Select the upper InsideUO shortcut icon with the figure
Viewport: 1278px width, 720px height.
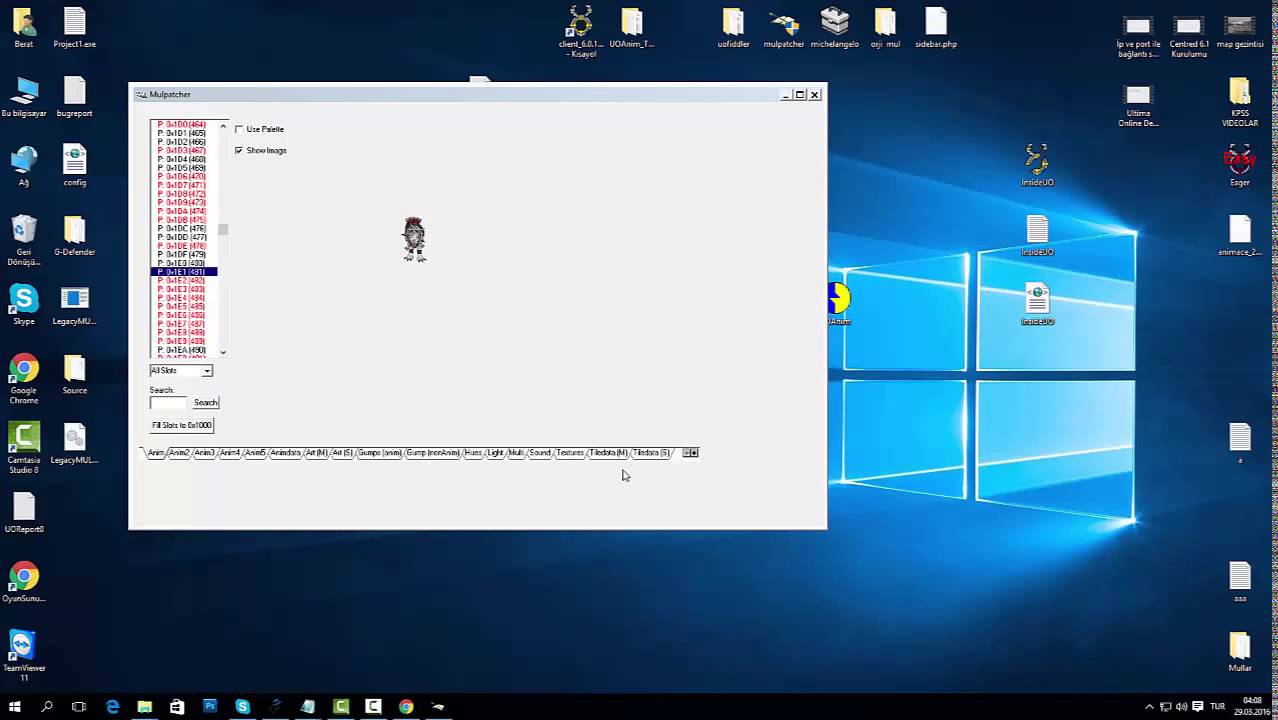coord(1037,165)
